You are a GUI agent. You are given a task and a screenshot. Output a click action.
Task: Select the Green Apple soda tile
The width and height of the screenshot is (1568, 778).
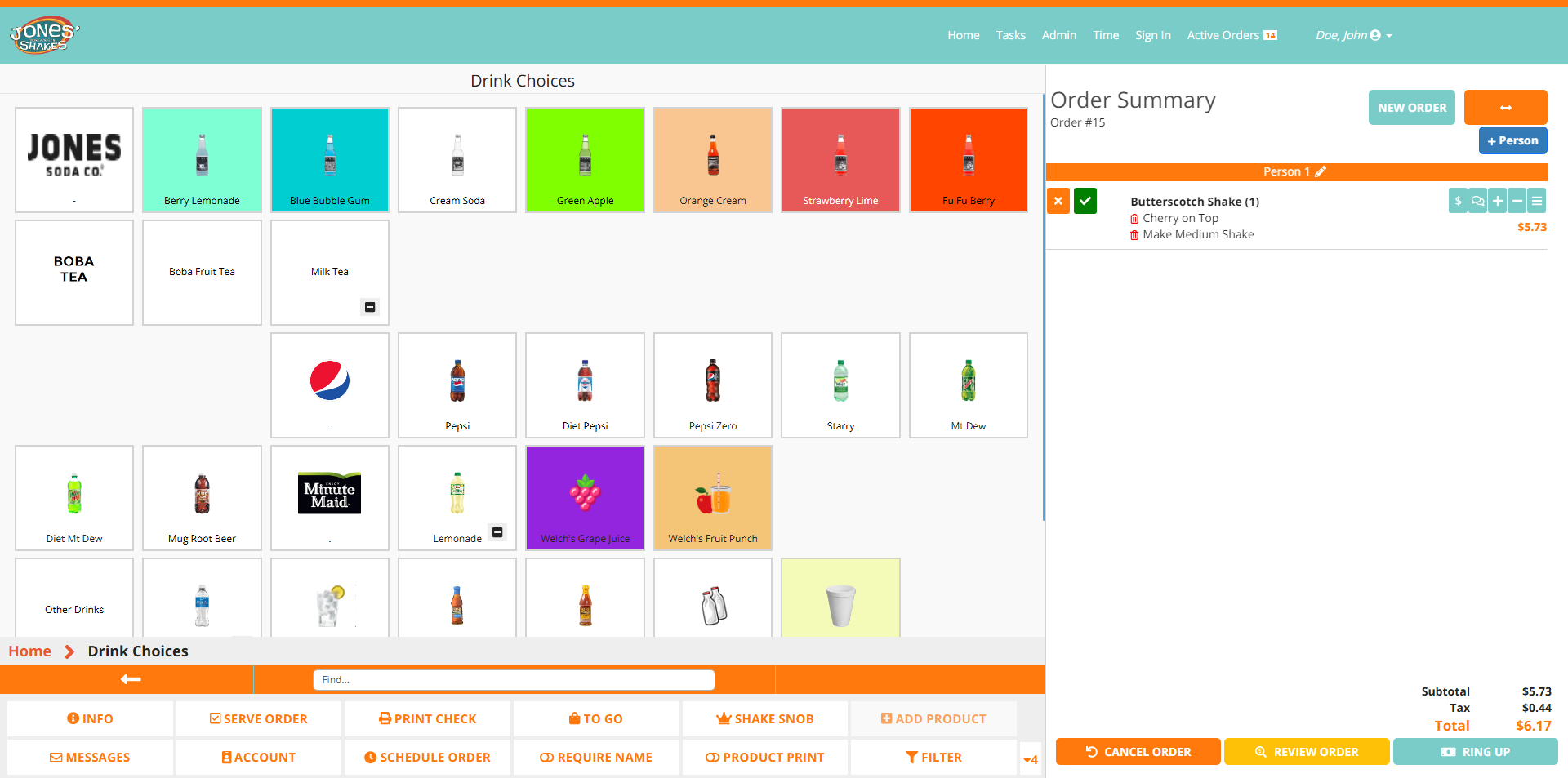(585, 160)
